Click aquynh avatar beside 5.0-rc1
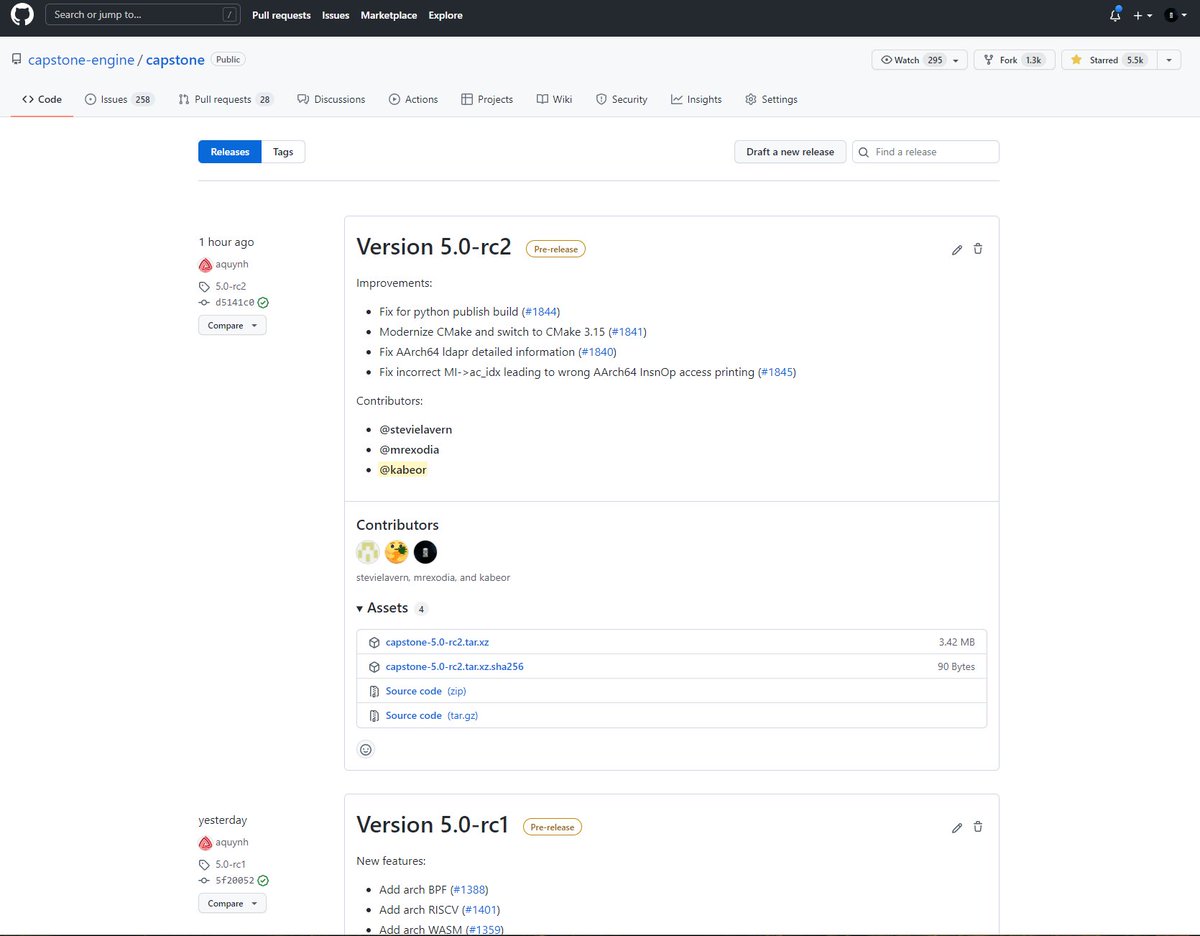The width and height of the screenshot is (1200, 936). pos(205,843)
